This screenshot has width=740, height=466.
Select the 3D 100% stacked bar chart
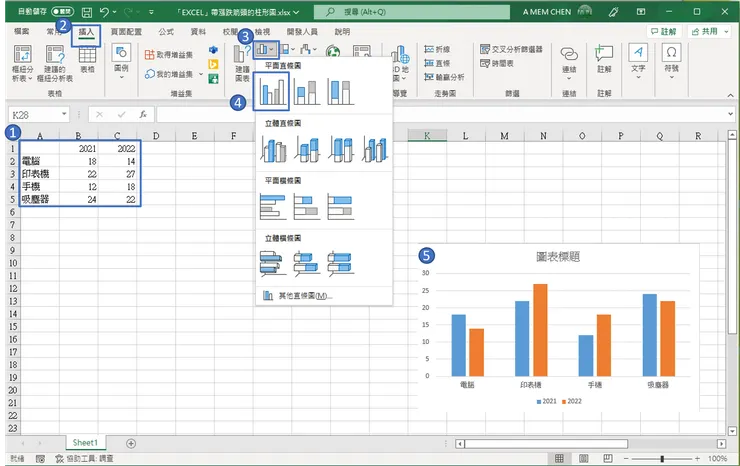(340, 263)
